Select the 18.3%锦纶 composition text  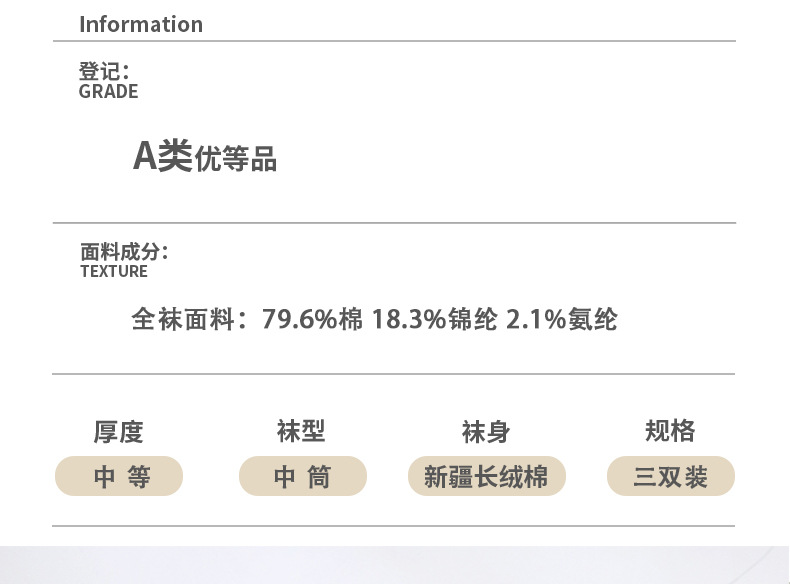pos(434,320)
